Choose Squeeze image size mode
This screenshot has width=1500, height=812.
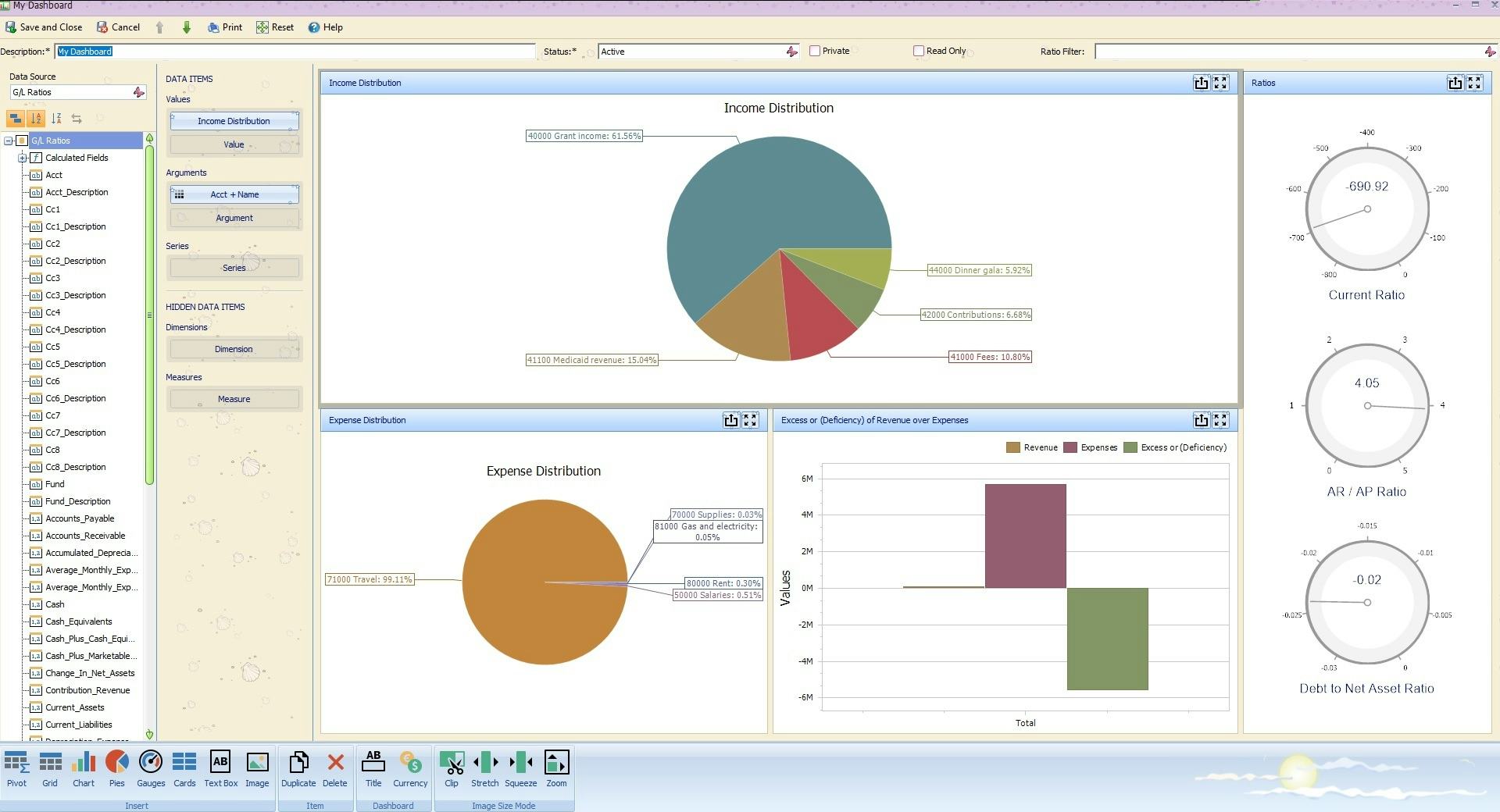click(521, 769)
